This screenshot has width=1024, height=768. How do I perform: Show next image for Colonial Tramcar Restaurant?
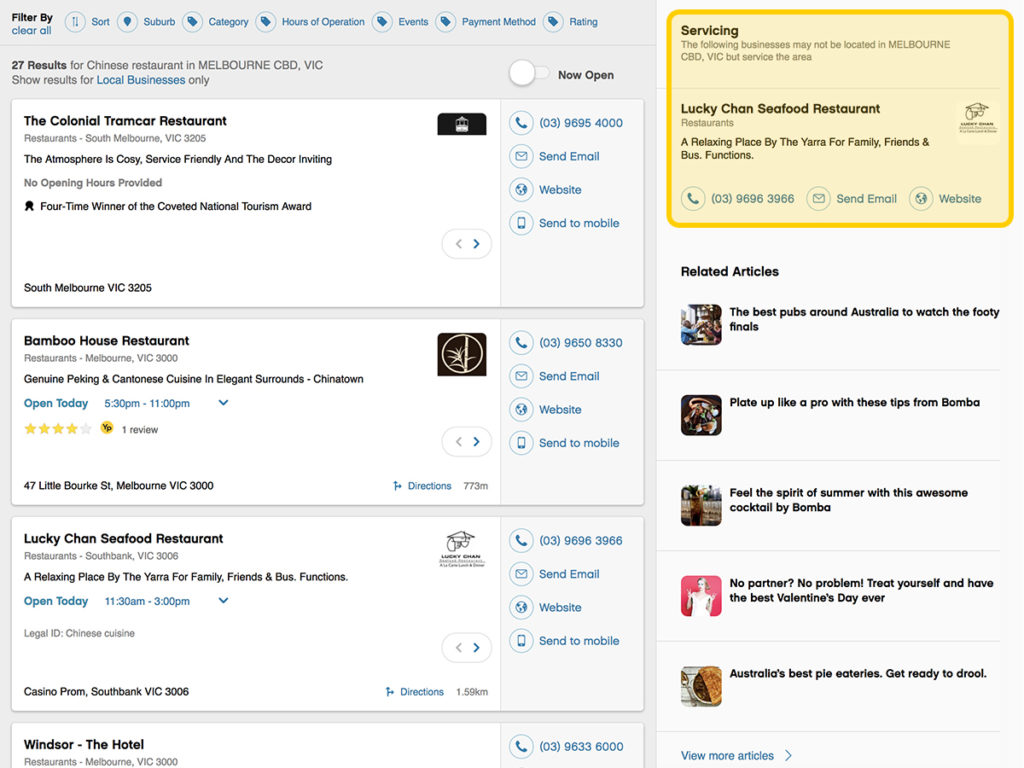pos(477,244)
